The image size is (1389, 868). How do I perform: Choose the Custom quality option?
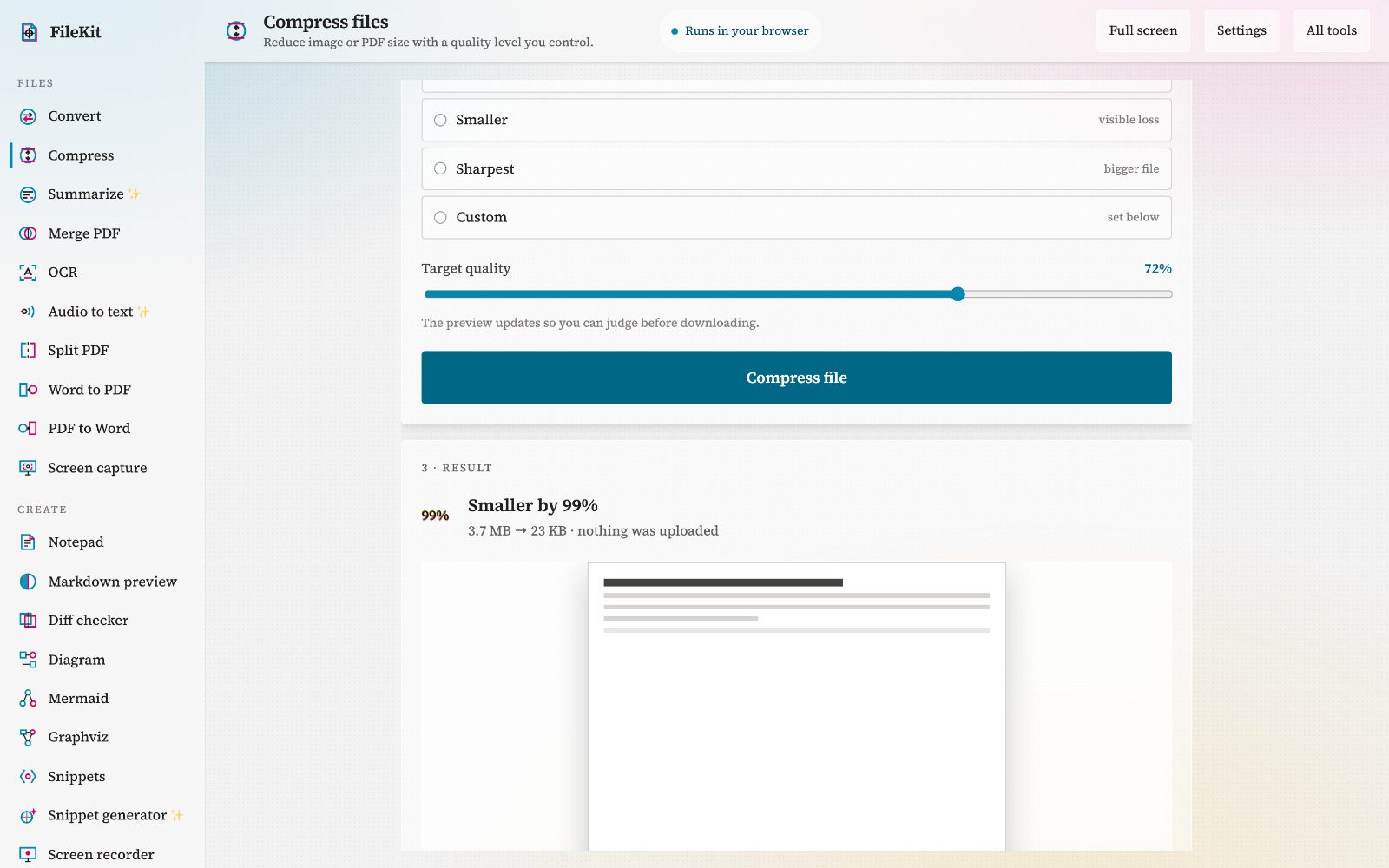click(796, 217)
